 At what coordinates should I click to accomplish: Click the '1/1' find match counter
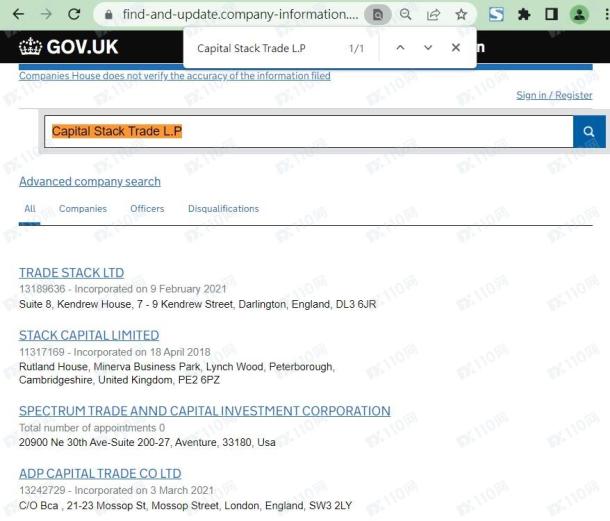356,48
